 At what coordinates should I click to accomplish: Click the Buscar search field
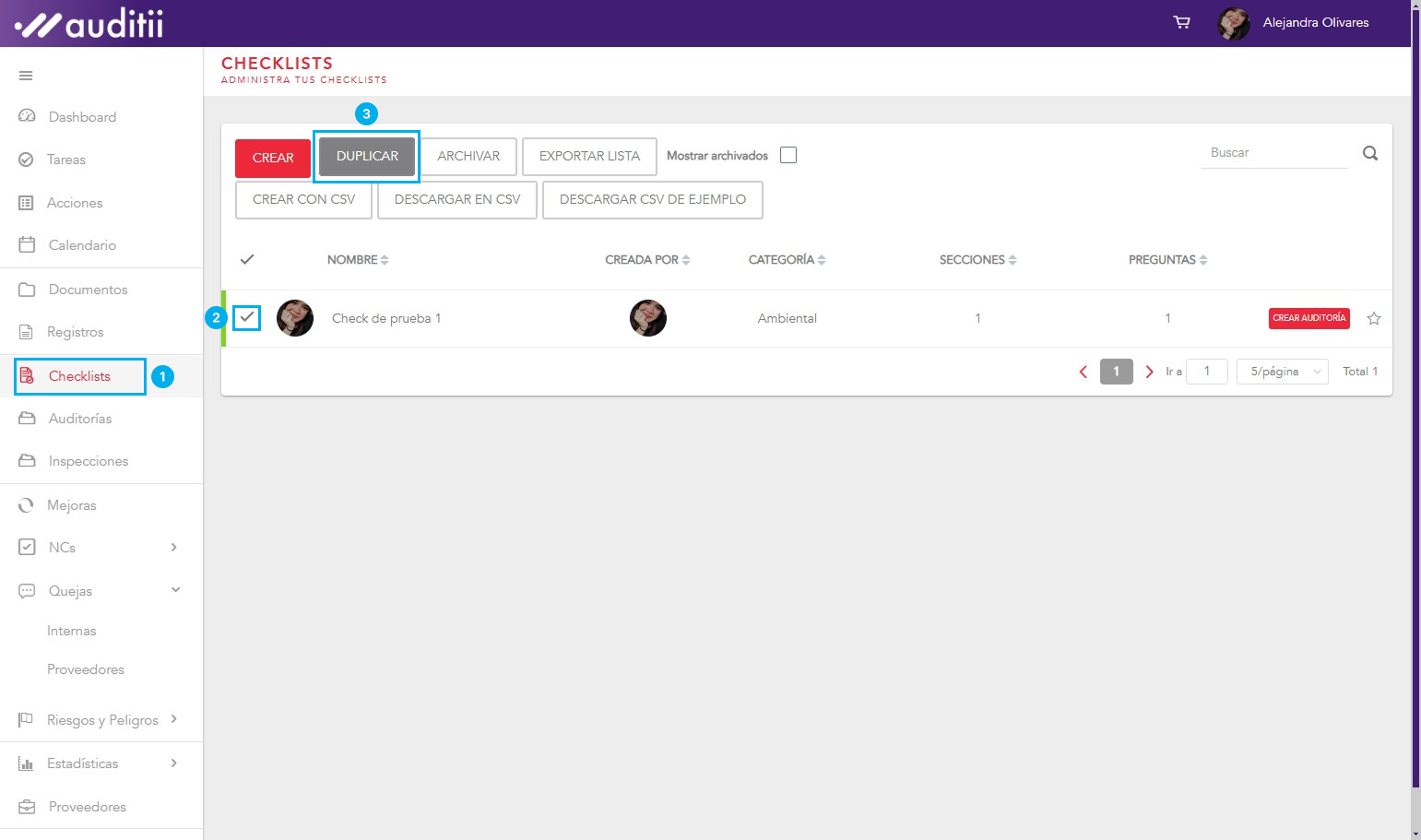(1273, 153)
